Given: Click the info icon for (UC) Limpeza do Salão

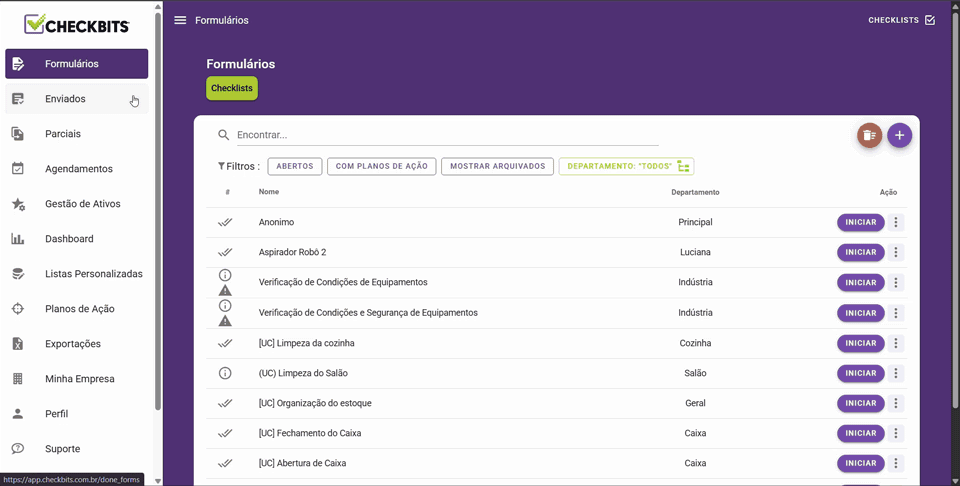Looking at the screenshot, I should (225, 373).
